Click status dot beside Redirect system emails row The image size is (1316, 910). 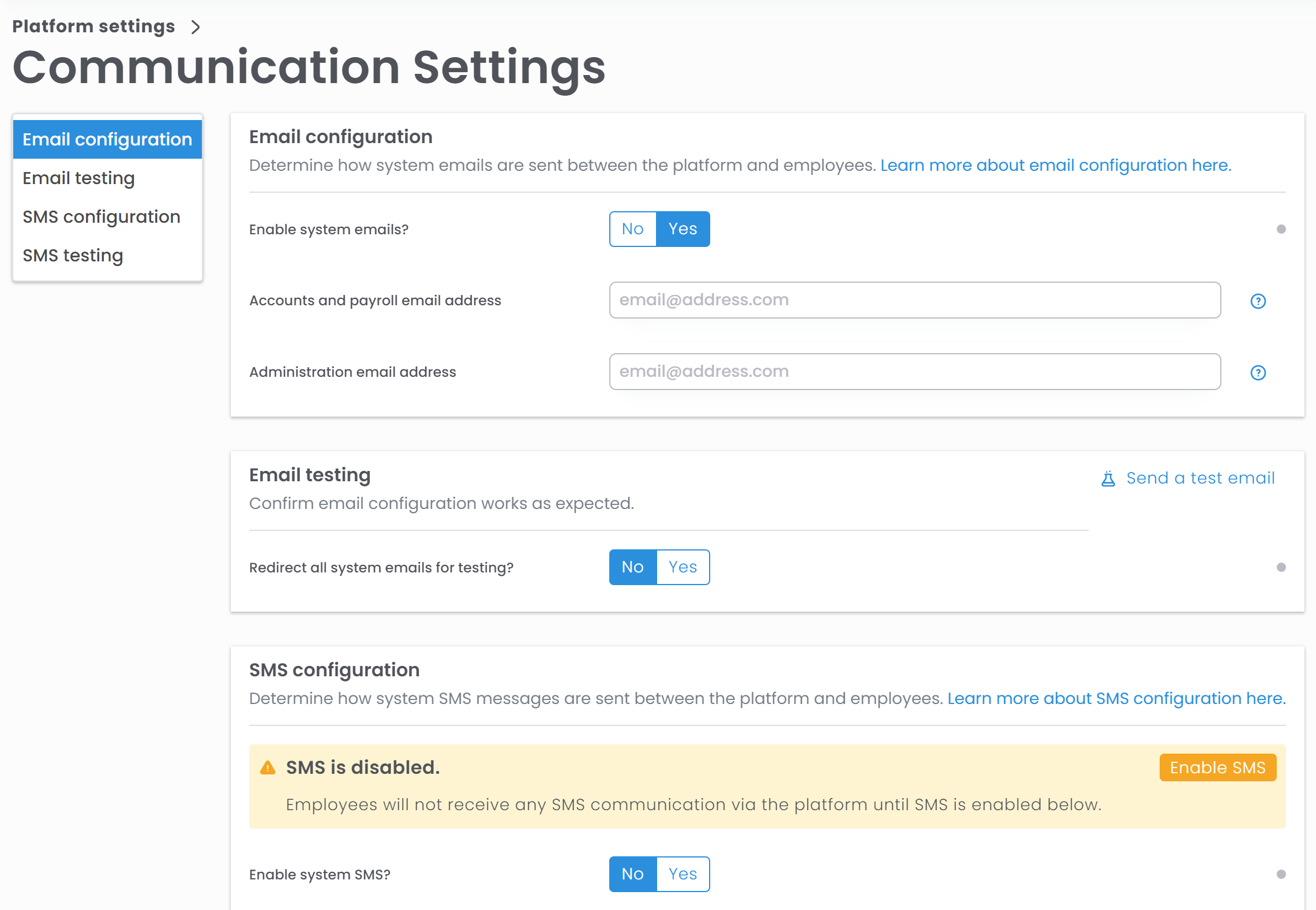tap(1281, 568)
